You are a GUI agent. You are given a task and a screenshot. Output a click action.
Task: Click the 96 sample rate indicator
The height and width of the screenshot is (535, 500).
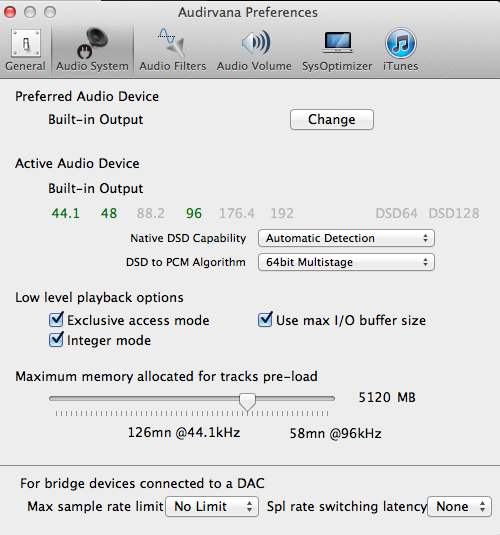click(194, 214)
